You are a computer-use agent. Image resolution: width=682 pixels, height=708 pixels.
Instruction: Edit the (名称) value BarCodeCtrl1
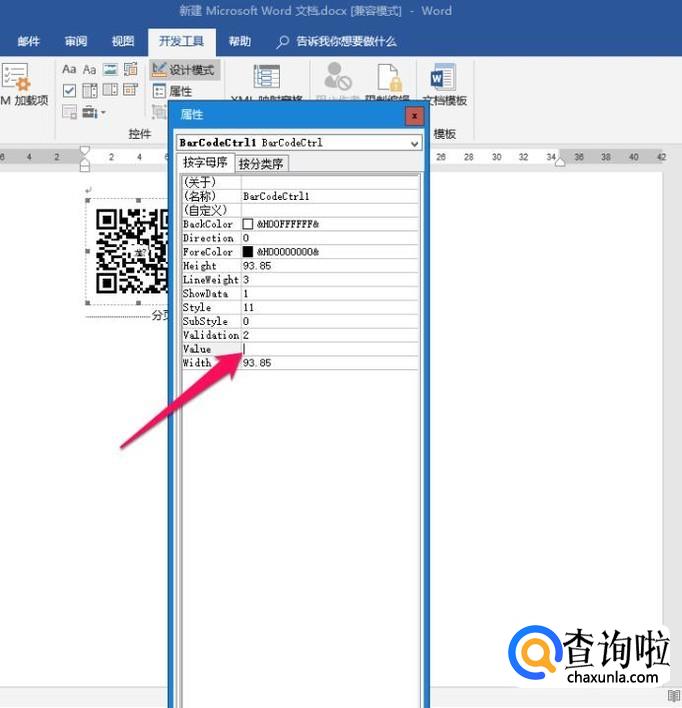pos(330,196)
